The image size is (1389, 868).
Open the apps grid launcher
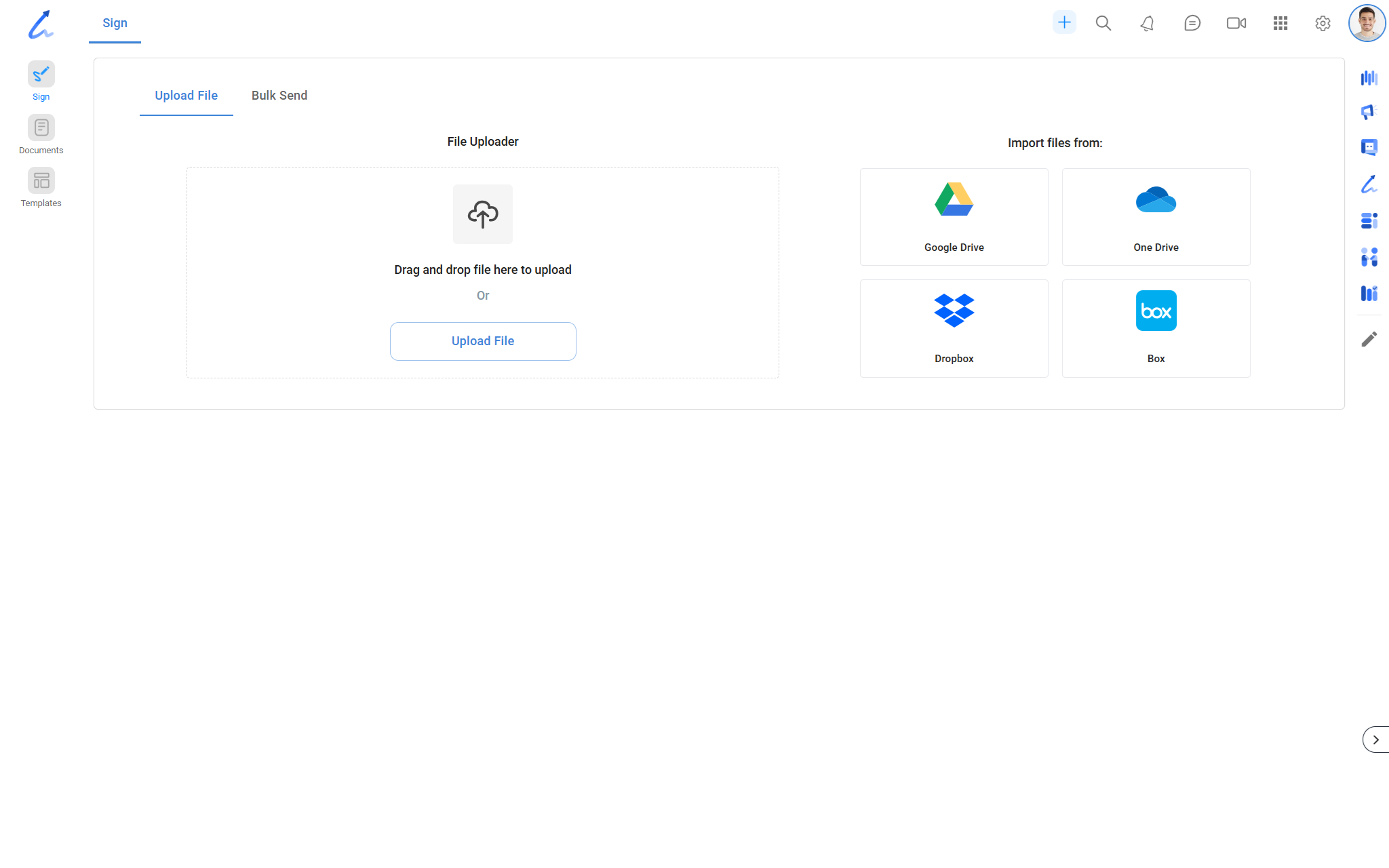1280,23
